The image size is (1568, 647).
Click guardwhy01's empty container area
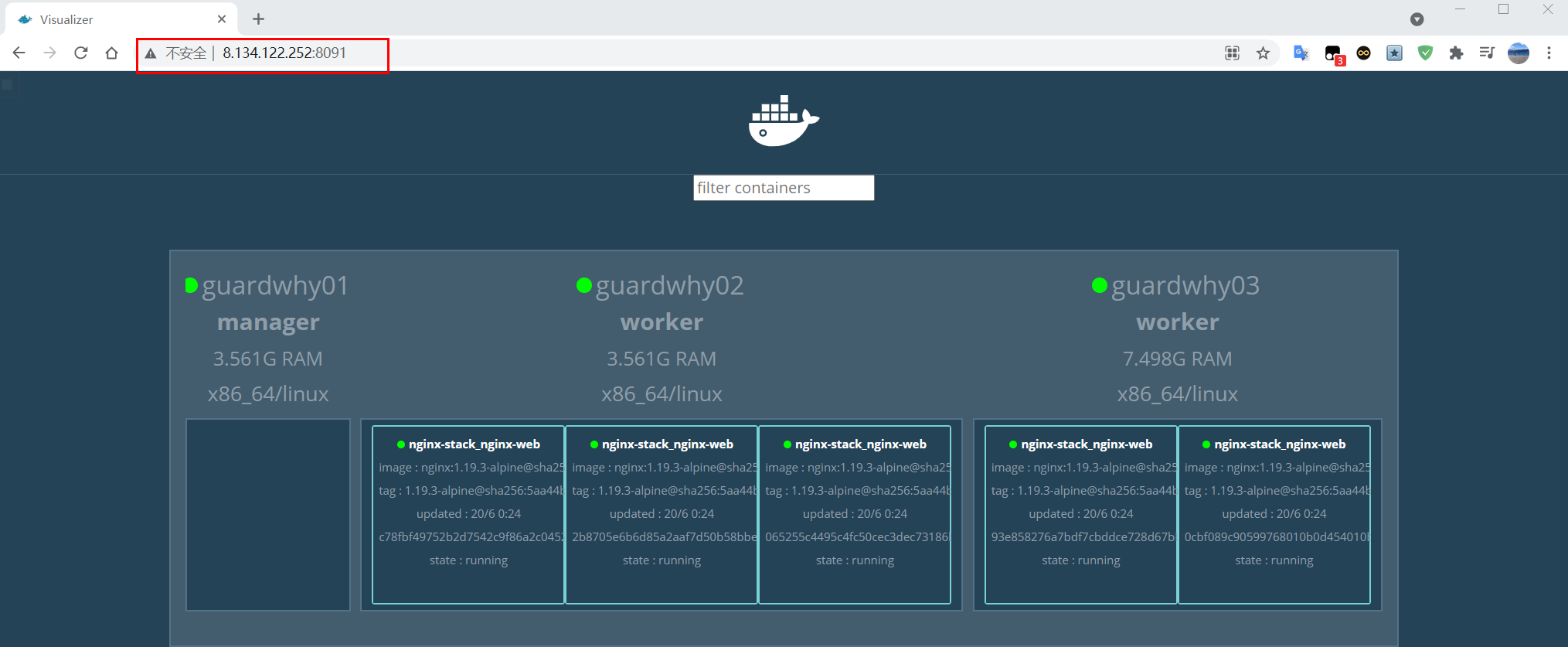pos(268,515)
